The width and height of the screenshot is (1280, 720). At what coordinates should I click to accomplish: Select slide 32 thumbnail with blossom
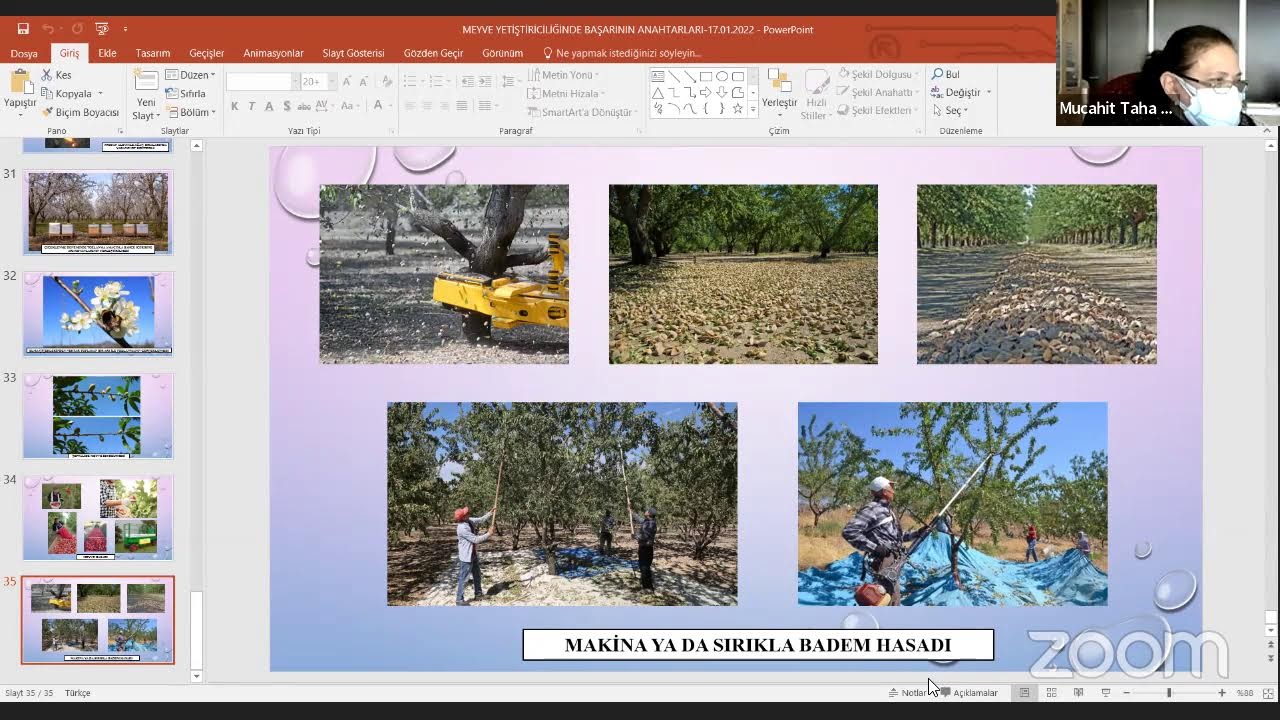point(98,314)
